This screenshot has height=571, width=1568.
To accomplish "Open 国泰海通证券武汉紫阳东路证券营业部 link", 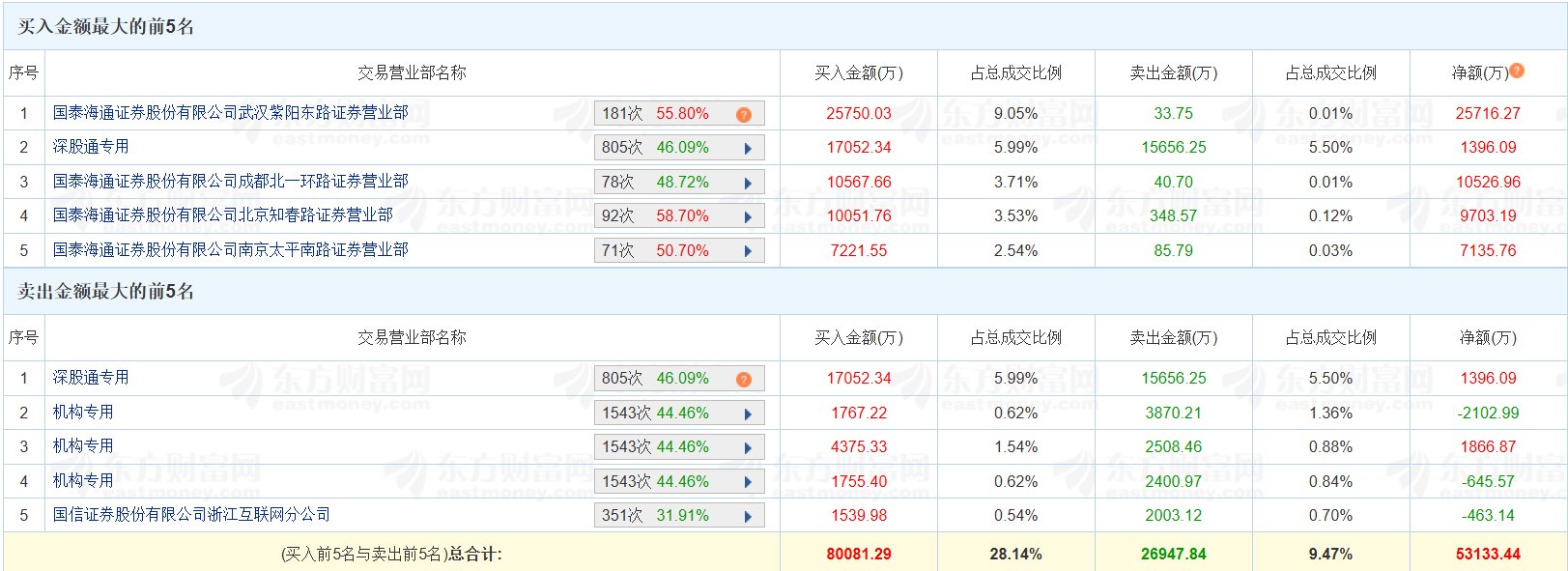I will [230, 113].
